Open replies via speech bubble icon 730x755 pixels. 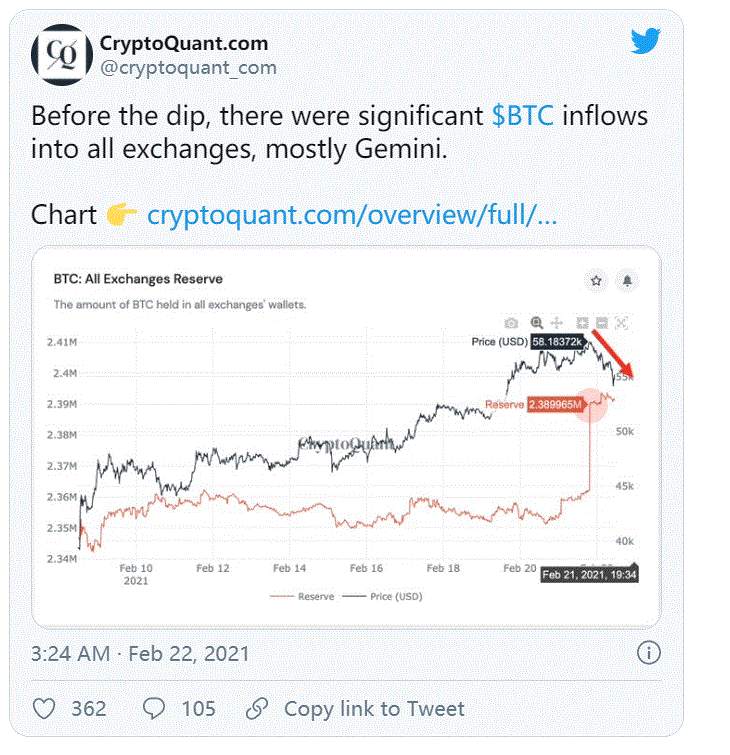tap(154, 709)
